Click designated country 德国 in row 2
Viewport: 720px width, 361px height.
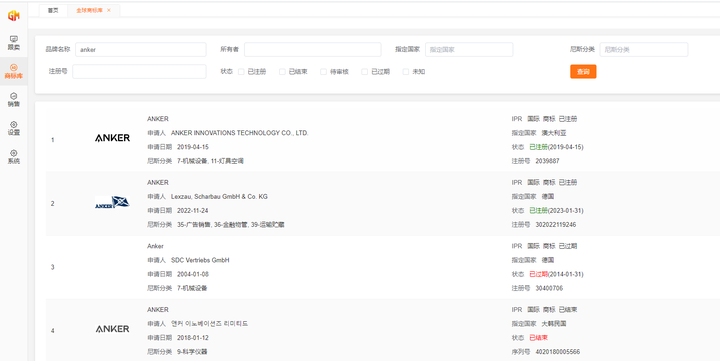[x=547, y=197]
